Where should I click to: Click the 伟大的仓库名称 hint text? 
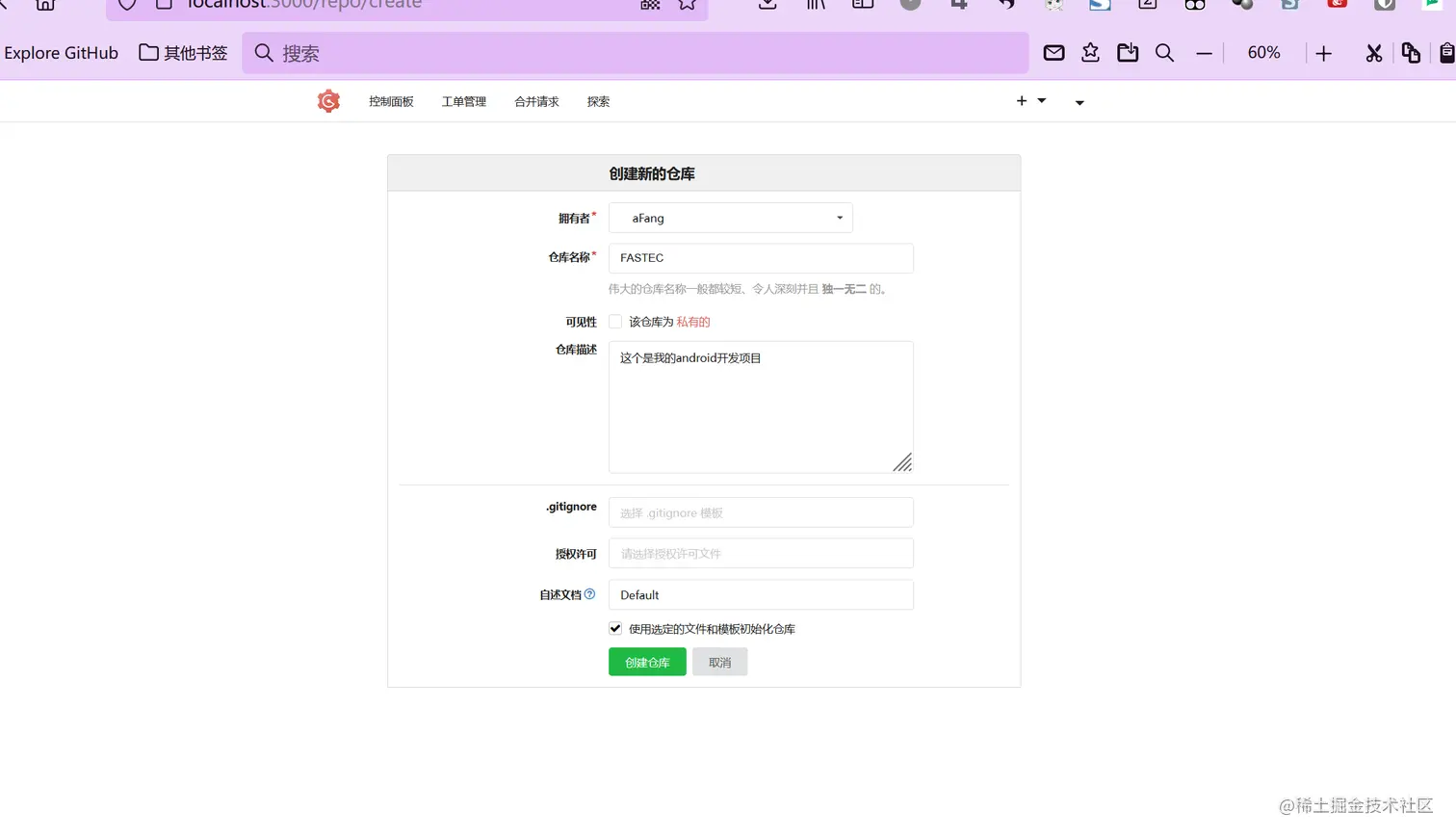point(747,289)
